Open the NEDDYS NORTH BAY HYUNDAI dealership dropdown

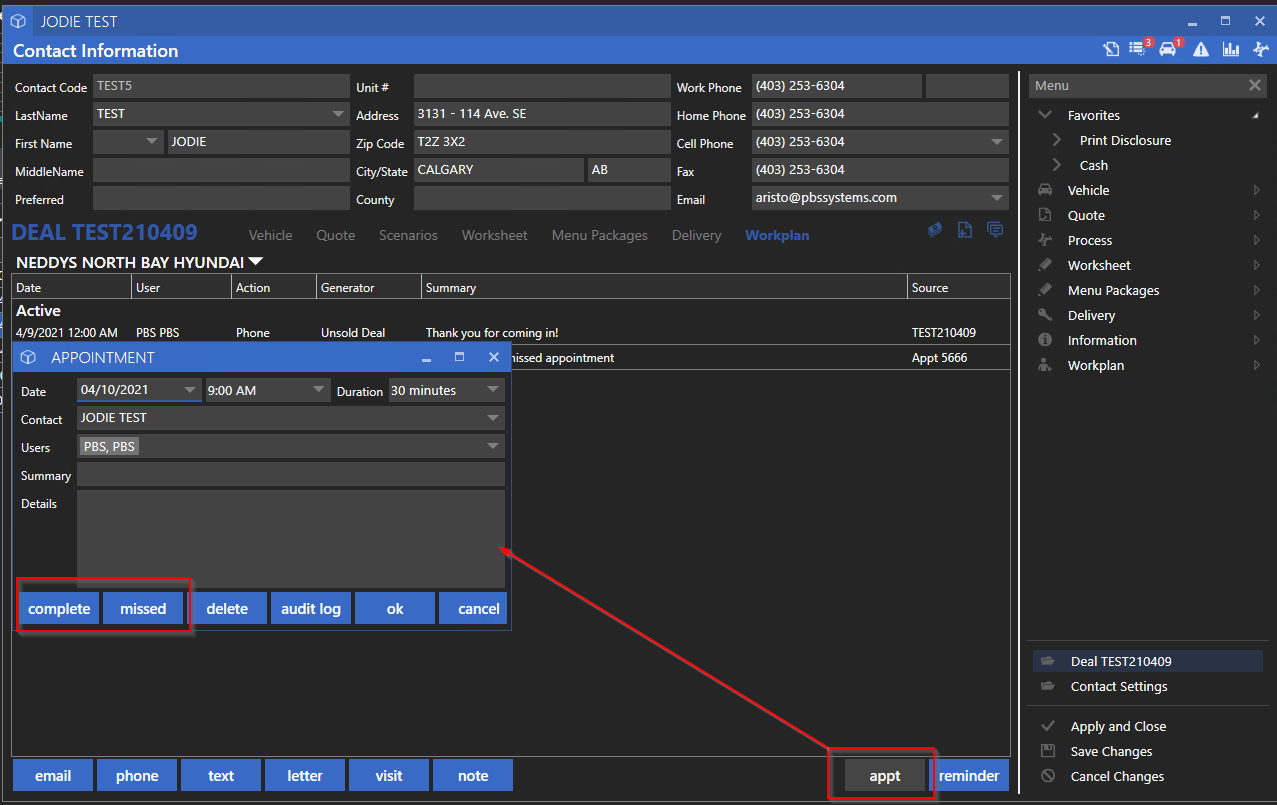coord(256,262)
